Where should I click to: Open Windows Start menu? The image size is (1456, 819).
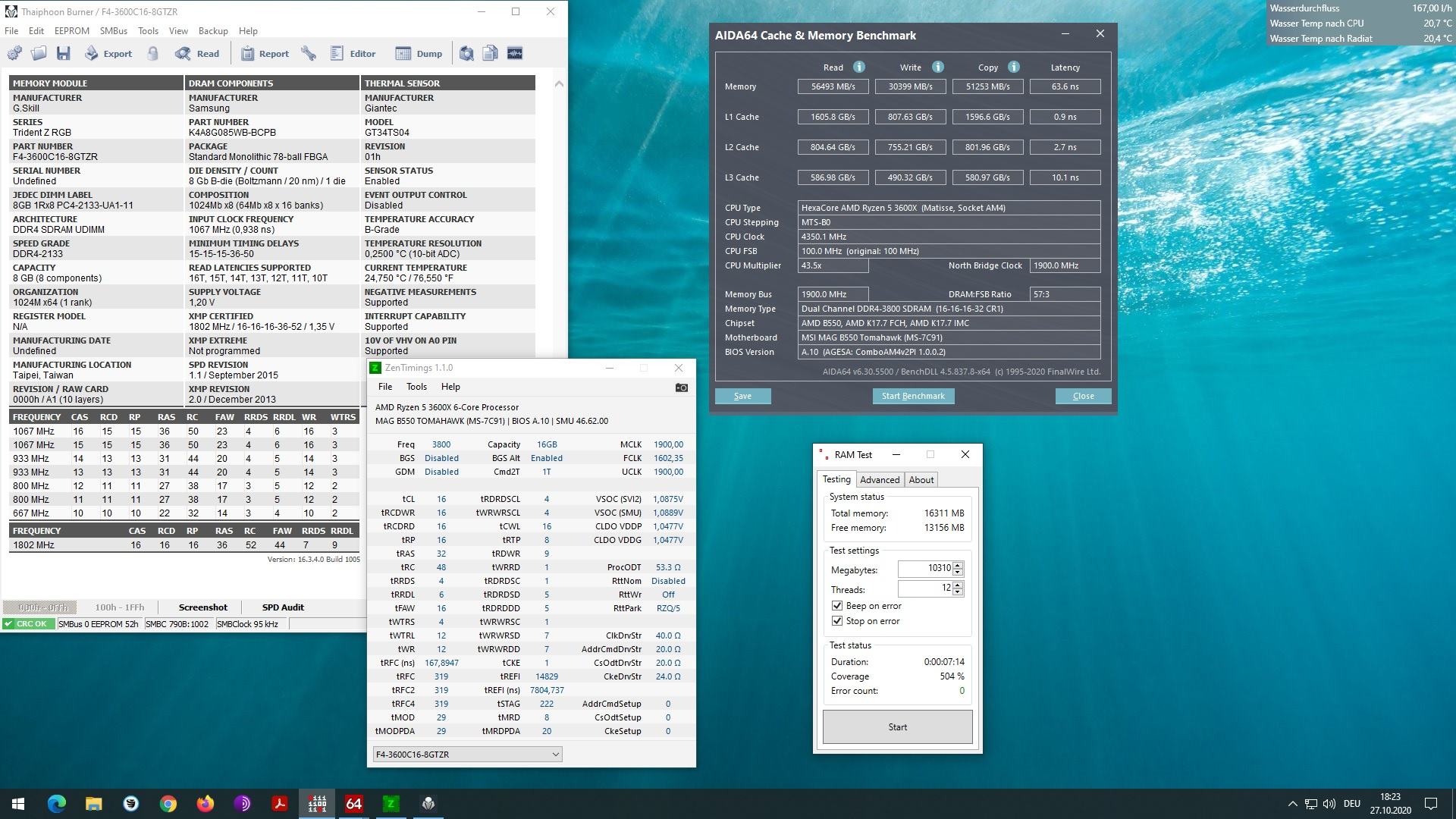tap(18, 804)
